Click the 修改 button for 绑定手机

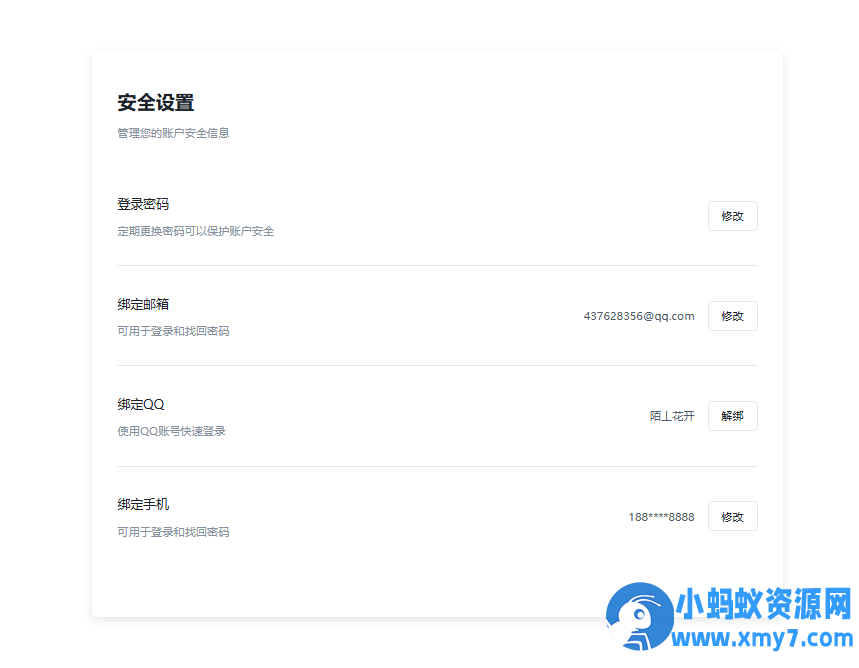click(732, 517)
